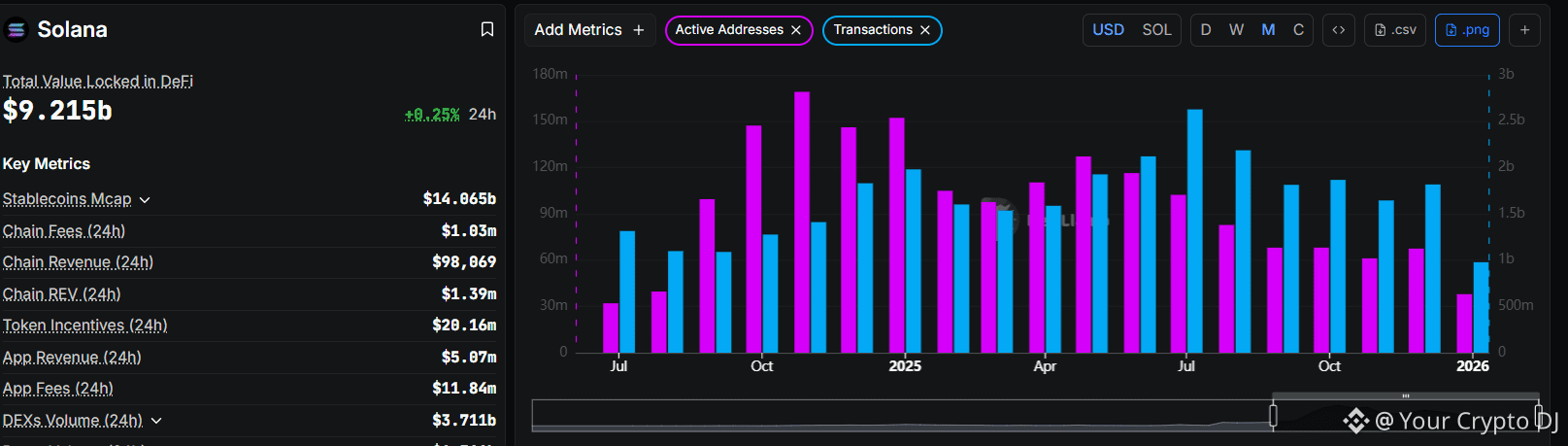Click the Chain Revenue (24h) label

[x=78, y=262]
